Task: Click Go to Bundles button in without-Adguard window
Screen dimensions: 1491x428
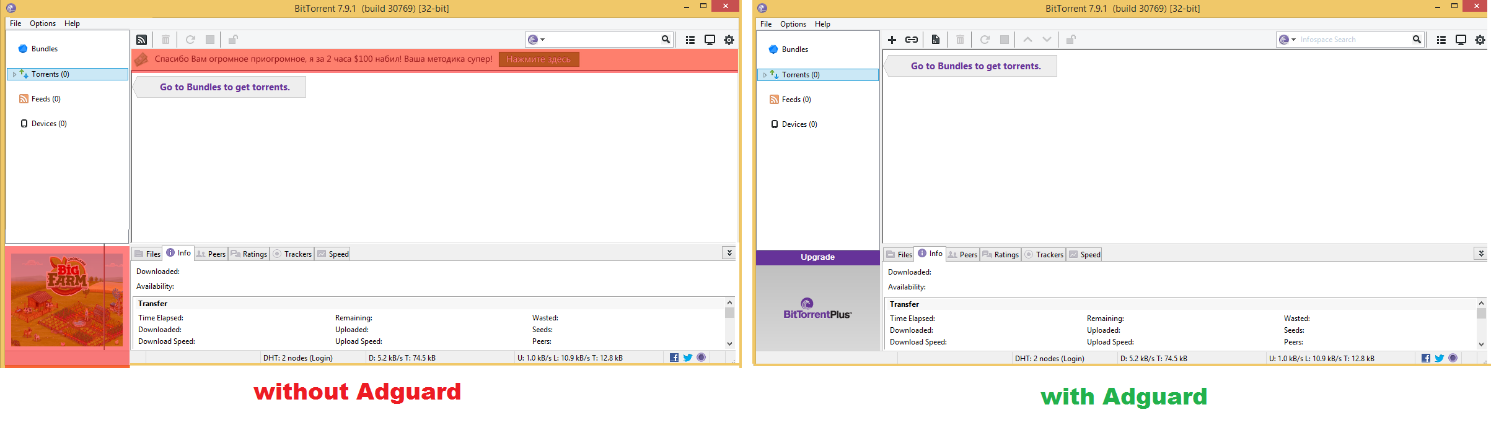Action: pyautogui.click(x=221, y=87)
